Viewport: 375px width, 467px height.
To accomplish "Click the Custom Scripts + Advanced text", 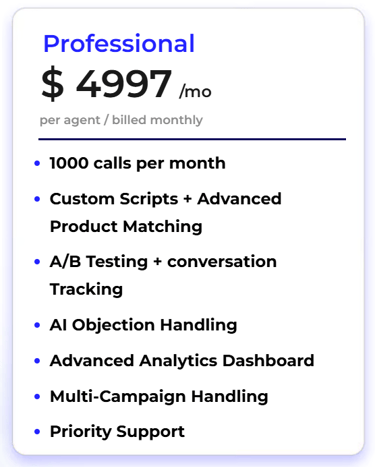I will (166, 199).
